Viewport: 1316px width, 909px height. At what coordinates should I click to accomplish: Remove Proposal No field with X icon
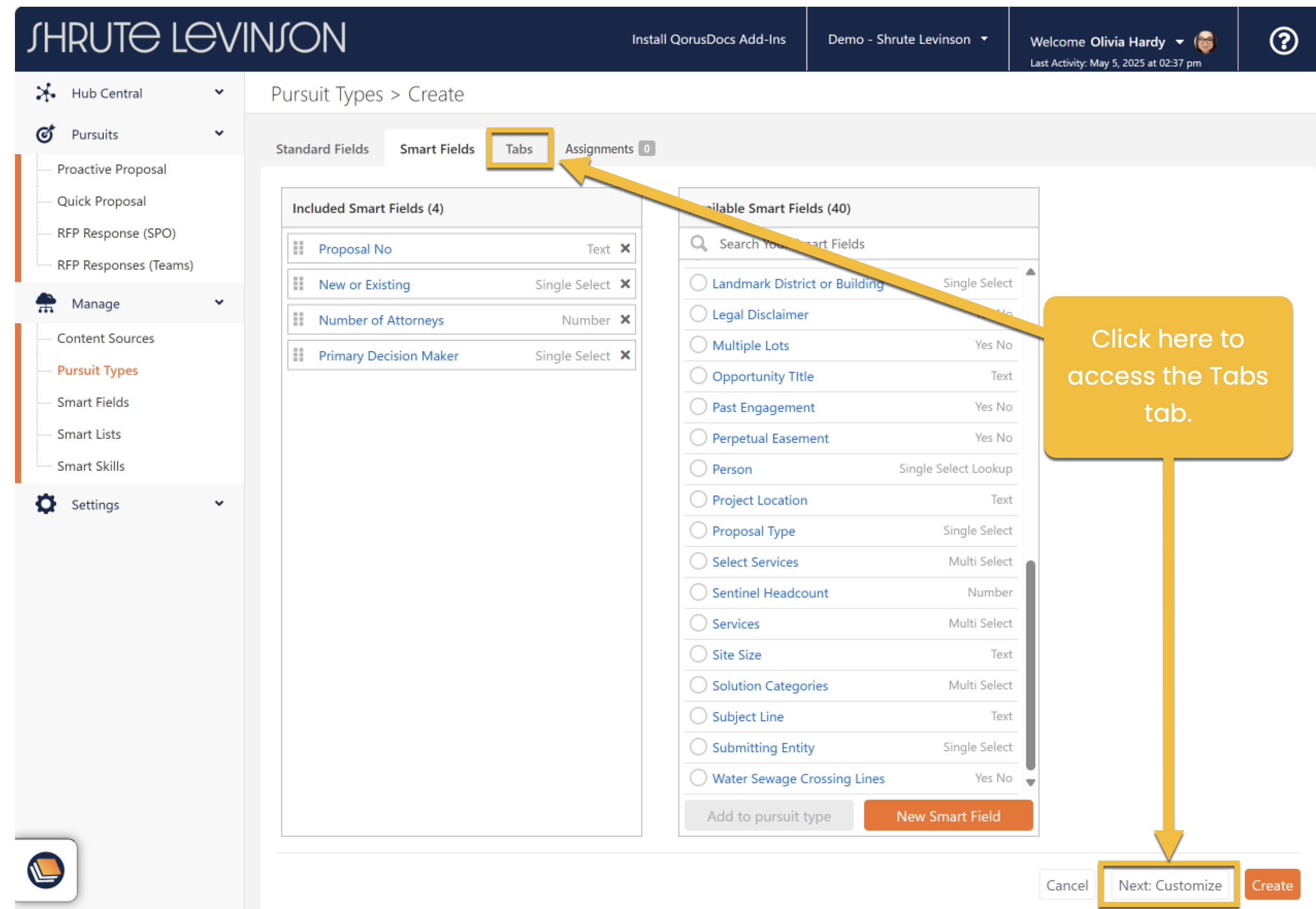(625, 249)
